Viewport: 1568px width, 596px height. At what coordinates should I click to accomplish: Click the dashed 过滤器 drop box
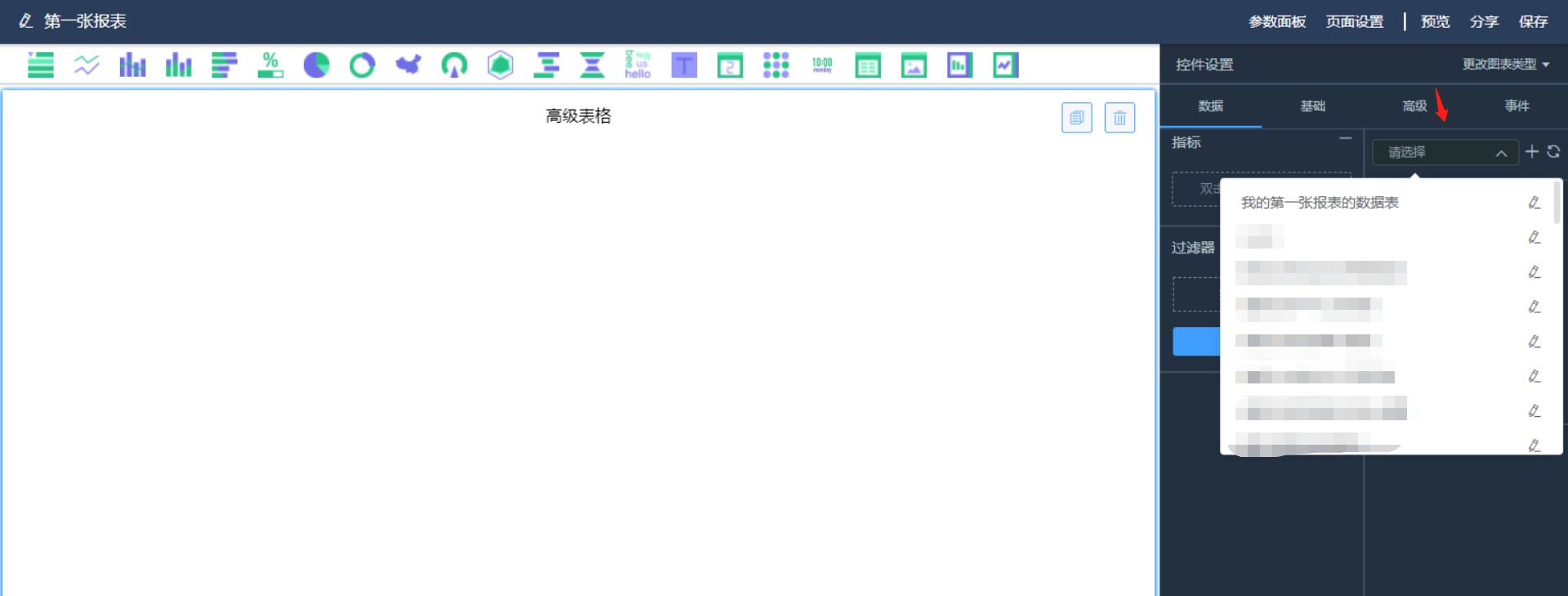(x=1197, y=294)
